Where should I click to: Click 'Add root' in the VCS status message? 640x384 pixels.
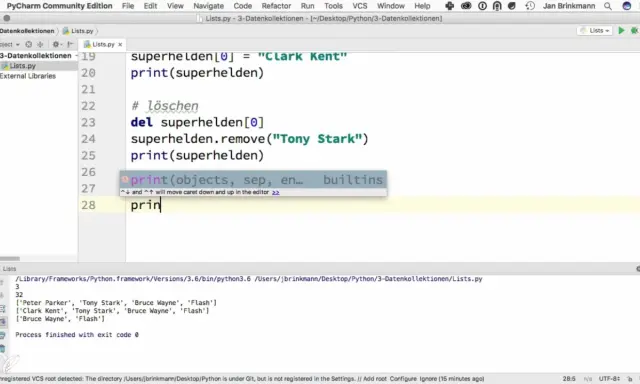[374, 379]
